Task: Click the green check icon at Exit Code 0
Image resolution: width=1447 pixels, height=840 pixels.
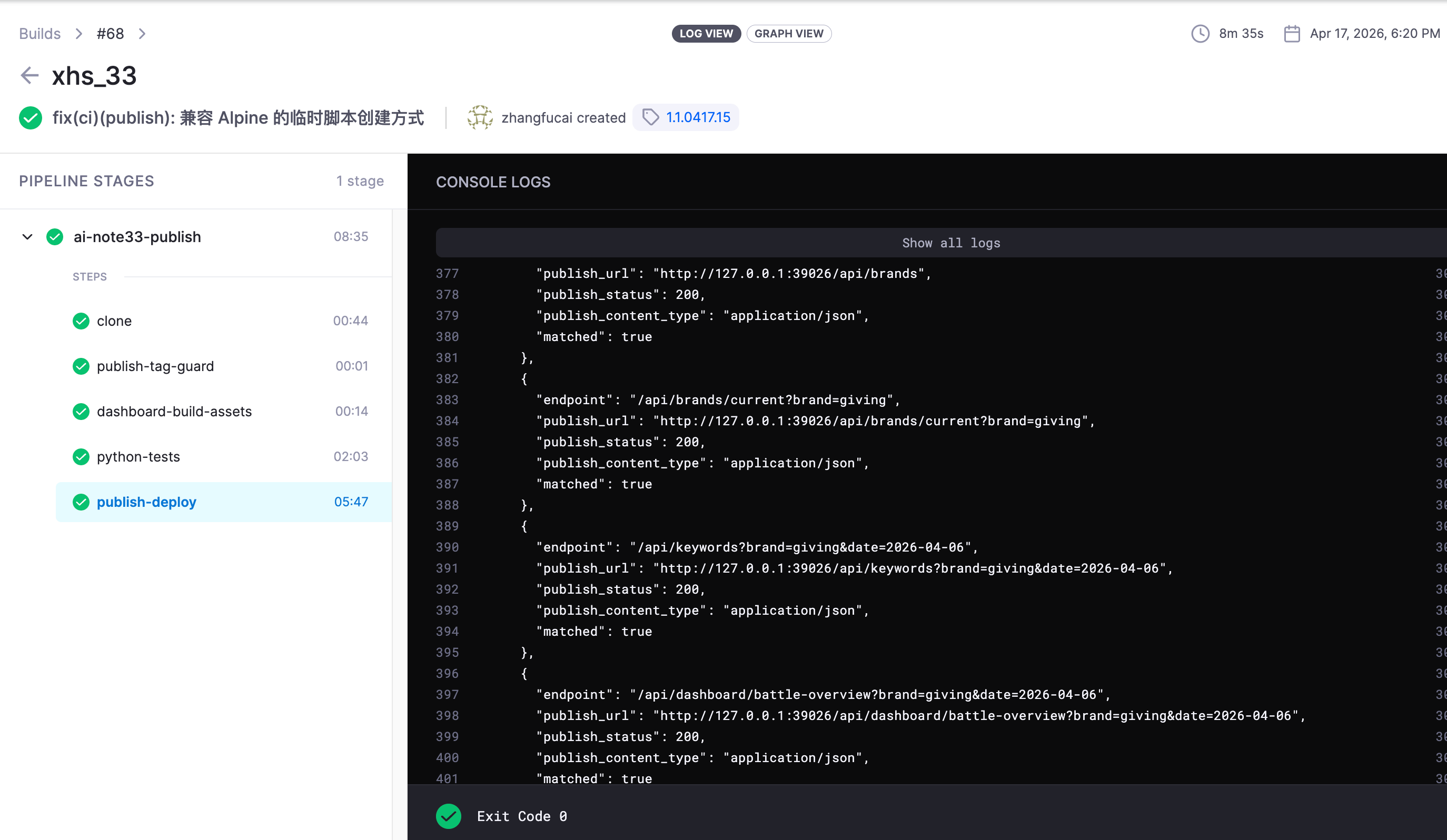Action: click(449, 816)
